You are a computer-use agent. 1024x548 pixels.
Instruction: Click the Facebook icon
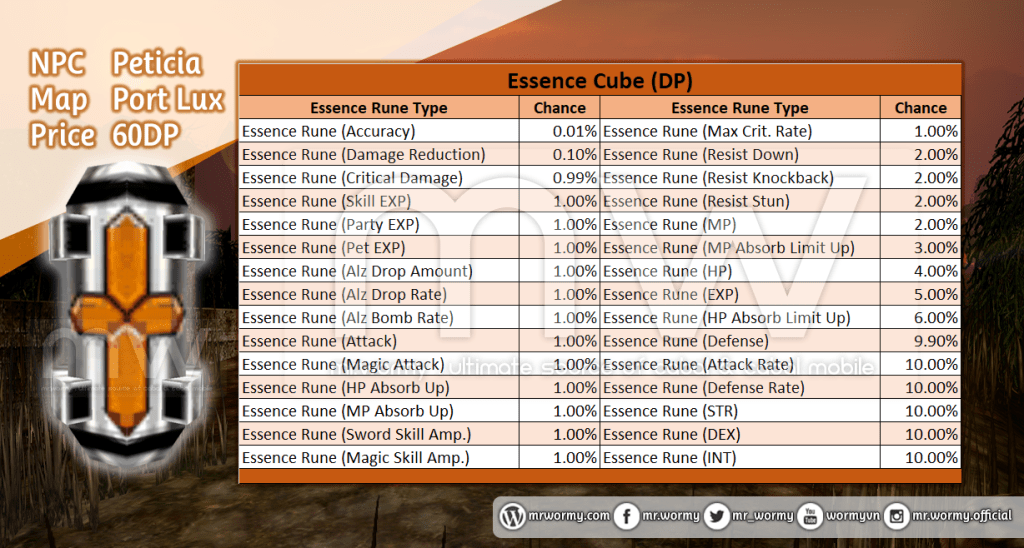pos(626,517)
